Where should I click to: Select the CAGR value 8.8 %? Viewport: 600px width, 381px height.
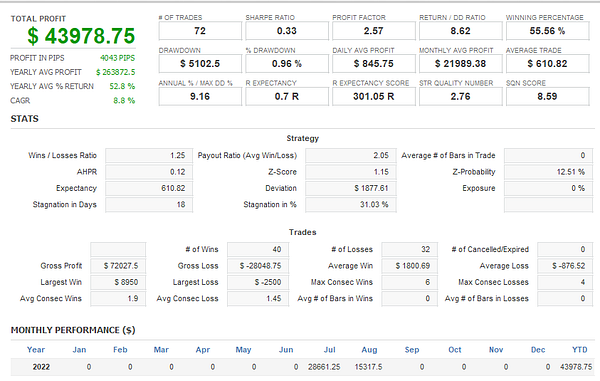point(124,101)
